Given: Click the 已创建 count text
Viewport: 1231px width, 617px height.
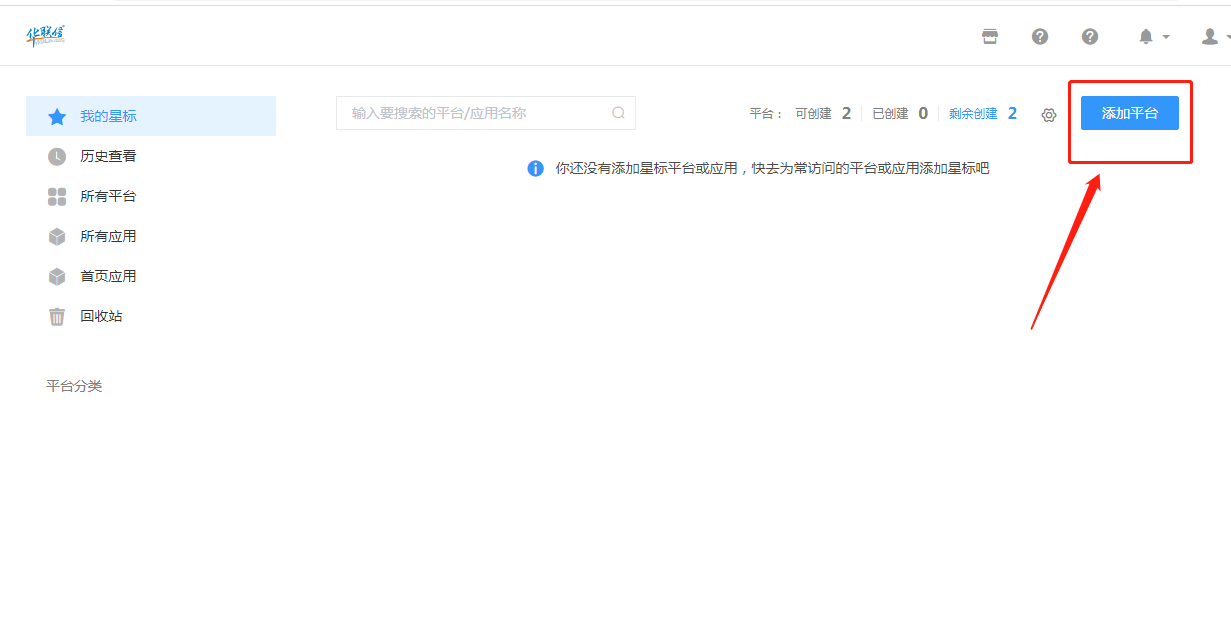Looking at the screenshot, I should (900, 114).
